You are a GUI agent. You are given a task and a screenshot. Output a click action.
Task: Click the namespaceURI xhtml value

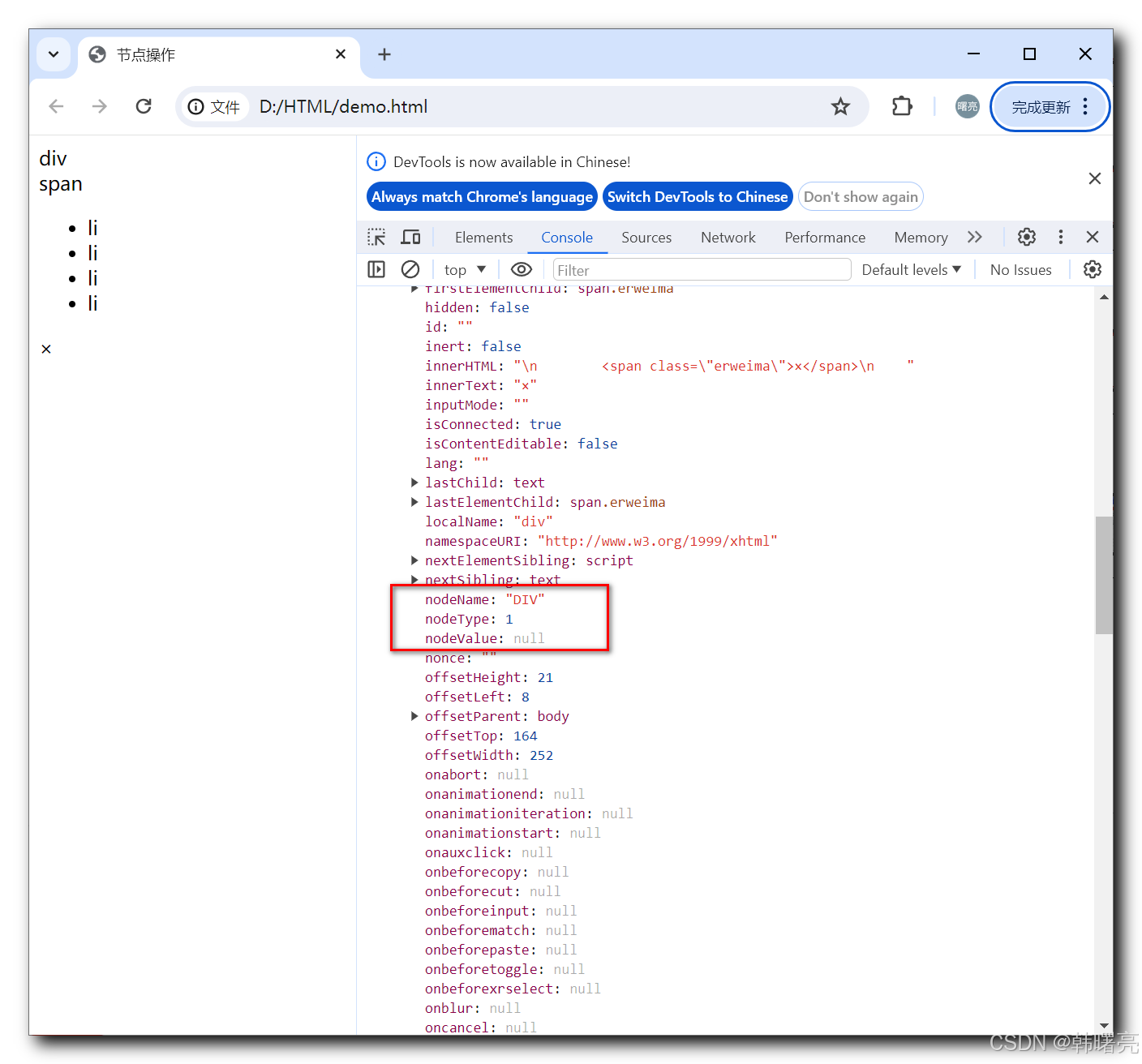tap(658, 541)
